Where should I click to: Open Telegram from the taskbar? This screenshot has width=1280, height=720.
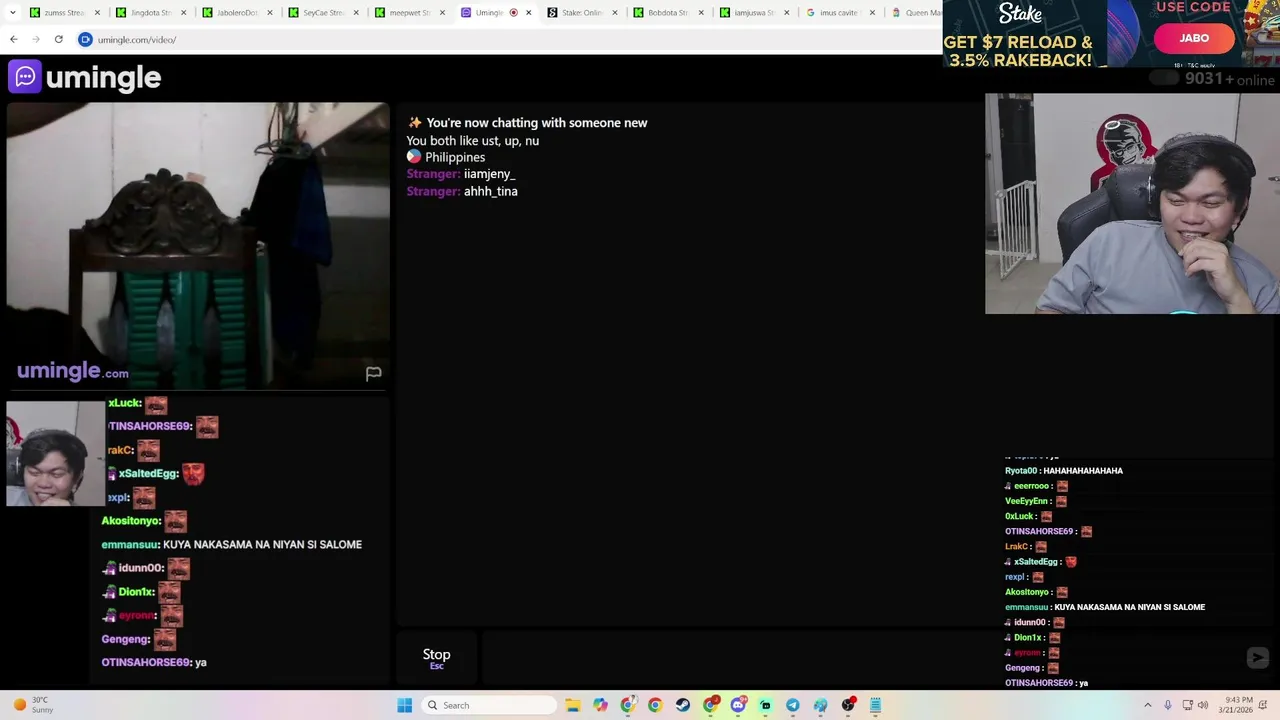click(x=792, y=705)
